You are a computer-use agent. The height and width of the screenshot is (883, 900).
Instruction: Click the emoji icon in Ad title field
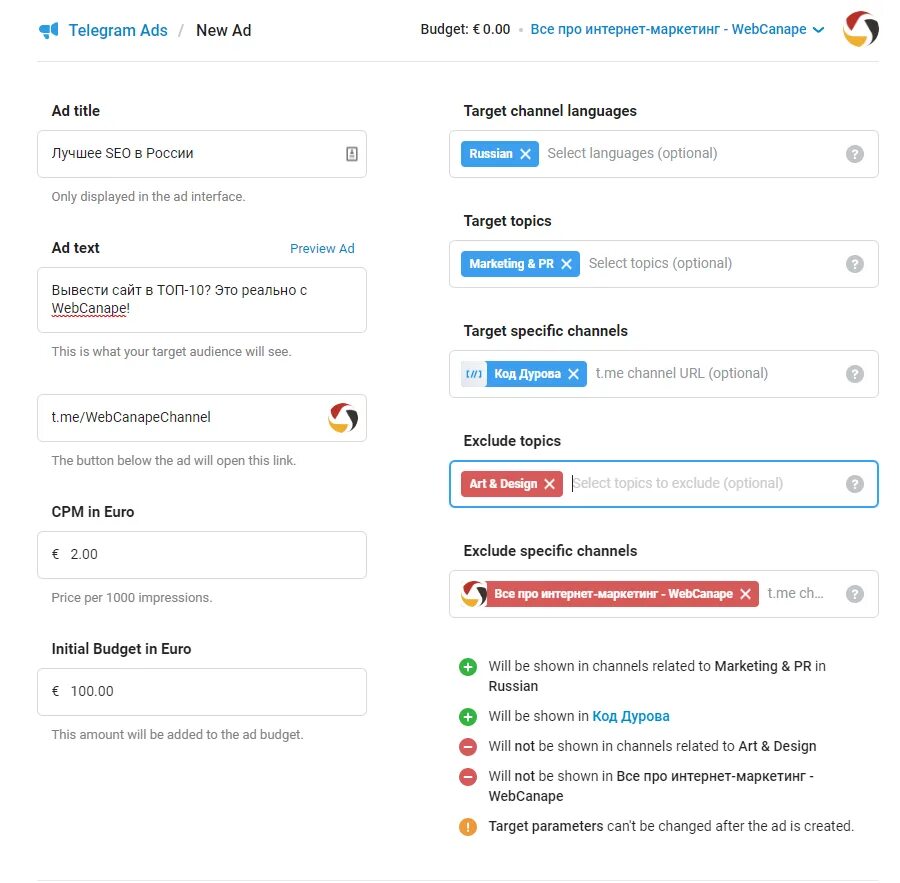[352, 154]
